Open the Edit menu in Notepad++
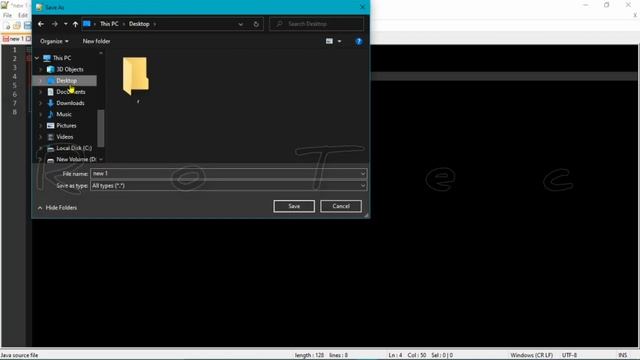 (x=23, y=15)
